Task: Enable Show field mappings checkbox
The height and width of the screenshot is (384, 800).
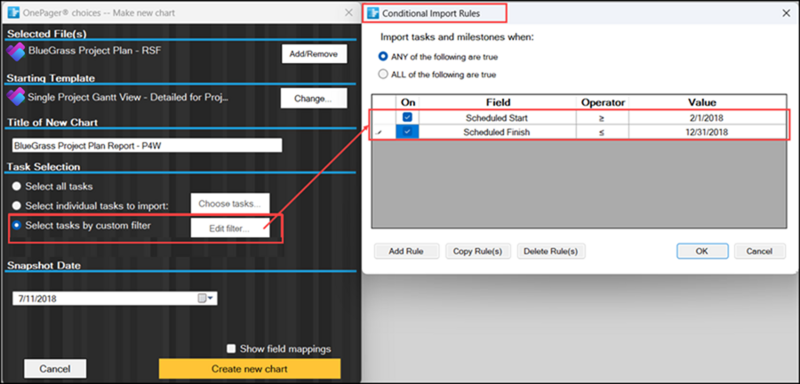Action: tap(231, 349)
